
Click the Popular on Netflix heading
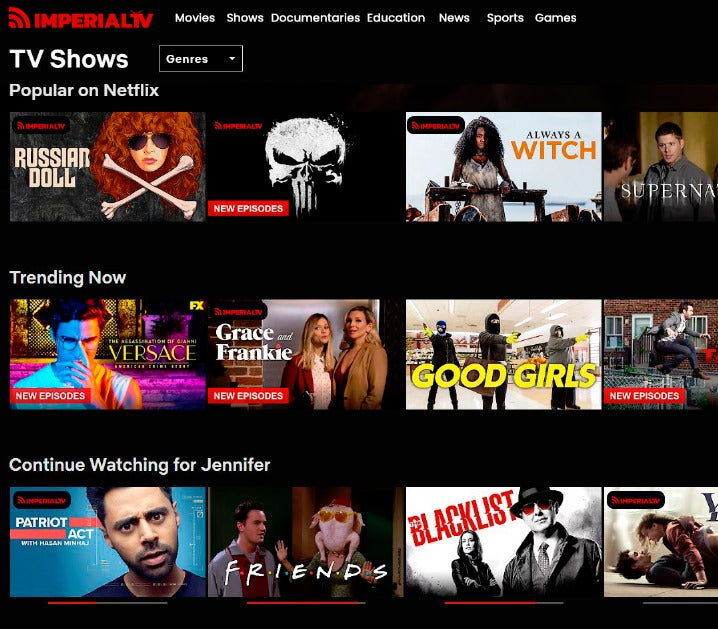84,90
